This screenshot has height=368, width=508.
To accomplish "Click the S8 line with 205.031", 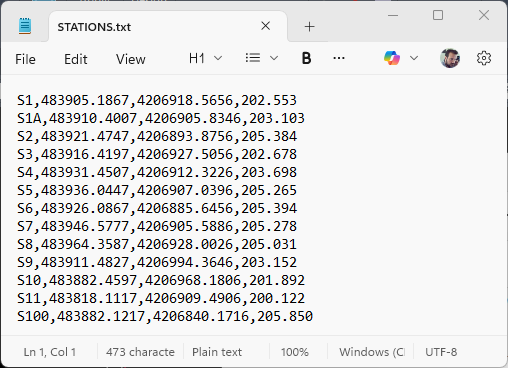I will pyautogui.click(x=157, y=244).
